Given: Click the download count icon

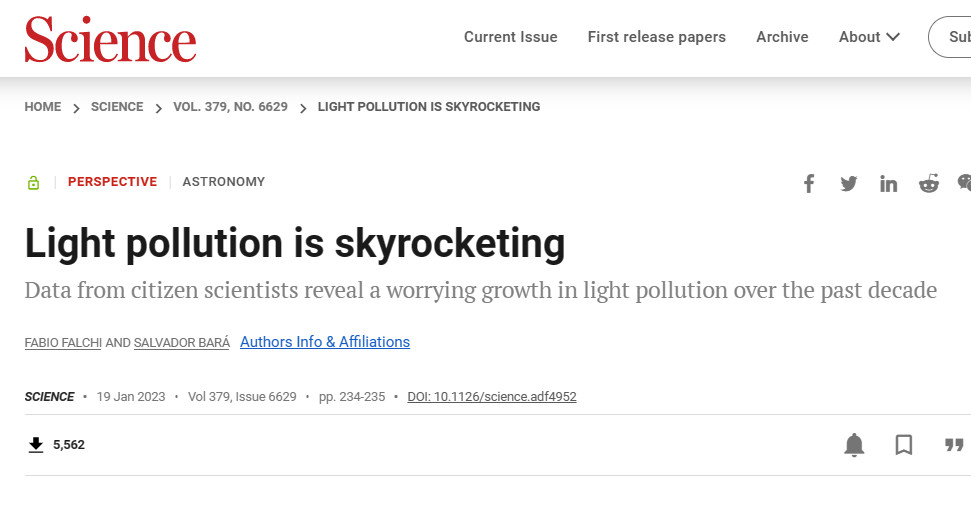Looking at the screenshot, I should [36, 445].
